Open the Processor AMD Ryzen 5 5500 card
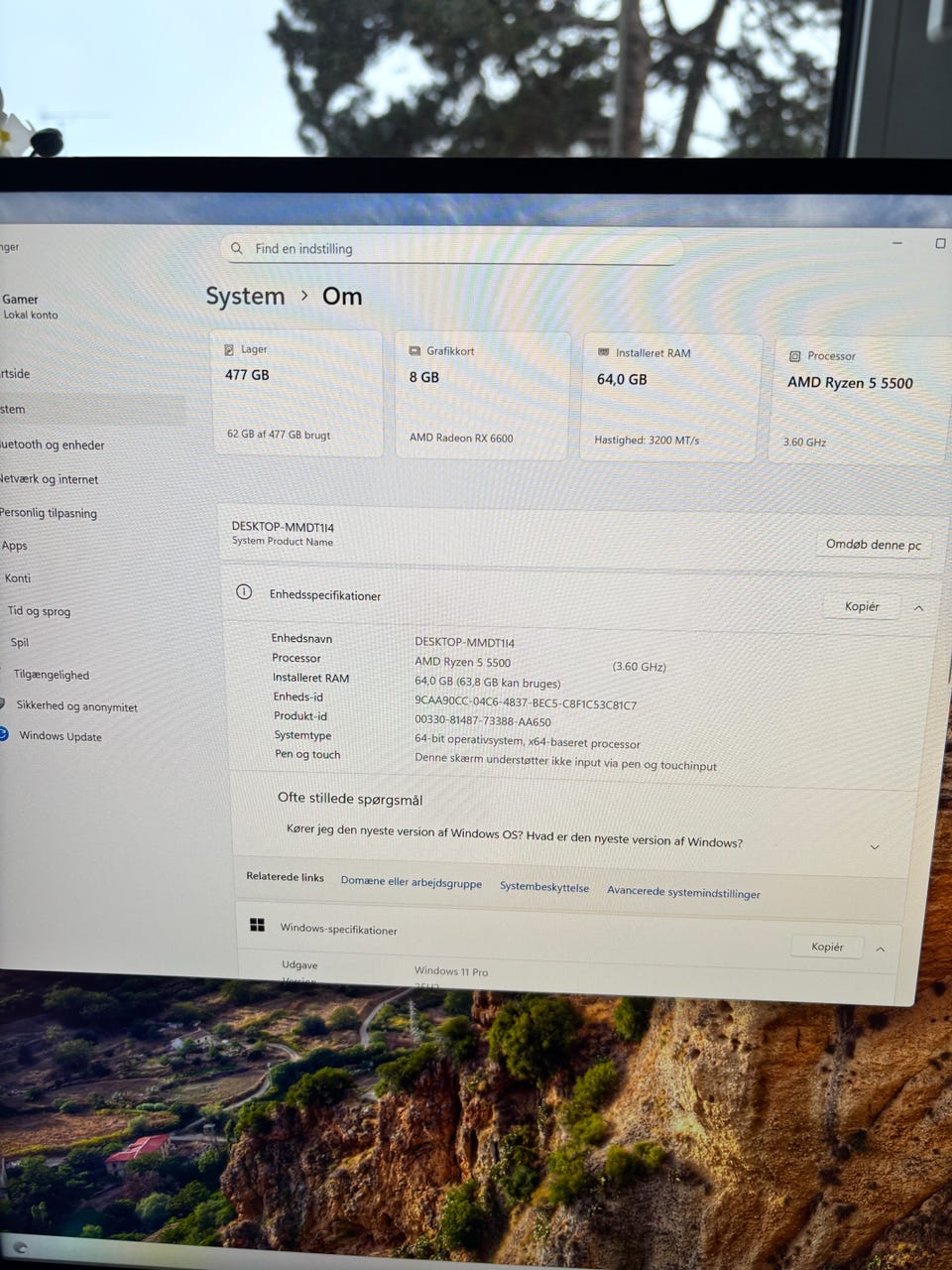 click(x=861, y=400)
